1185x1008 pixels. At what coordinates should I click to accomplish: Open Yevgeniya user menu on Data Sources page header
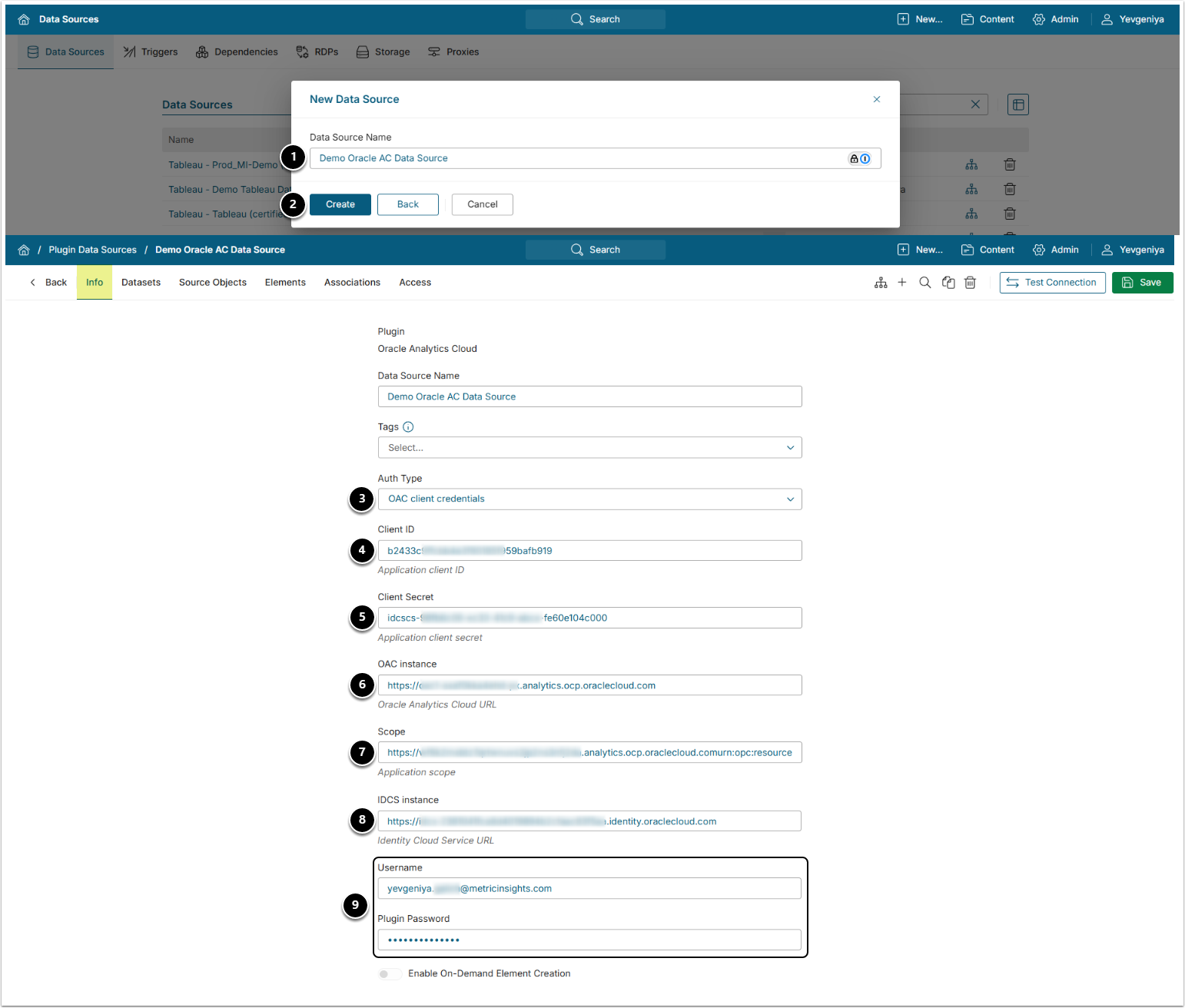(1133, 19)
